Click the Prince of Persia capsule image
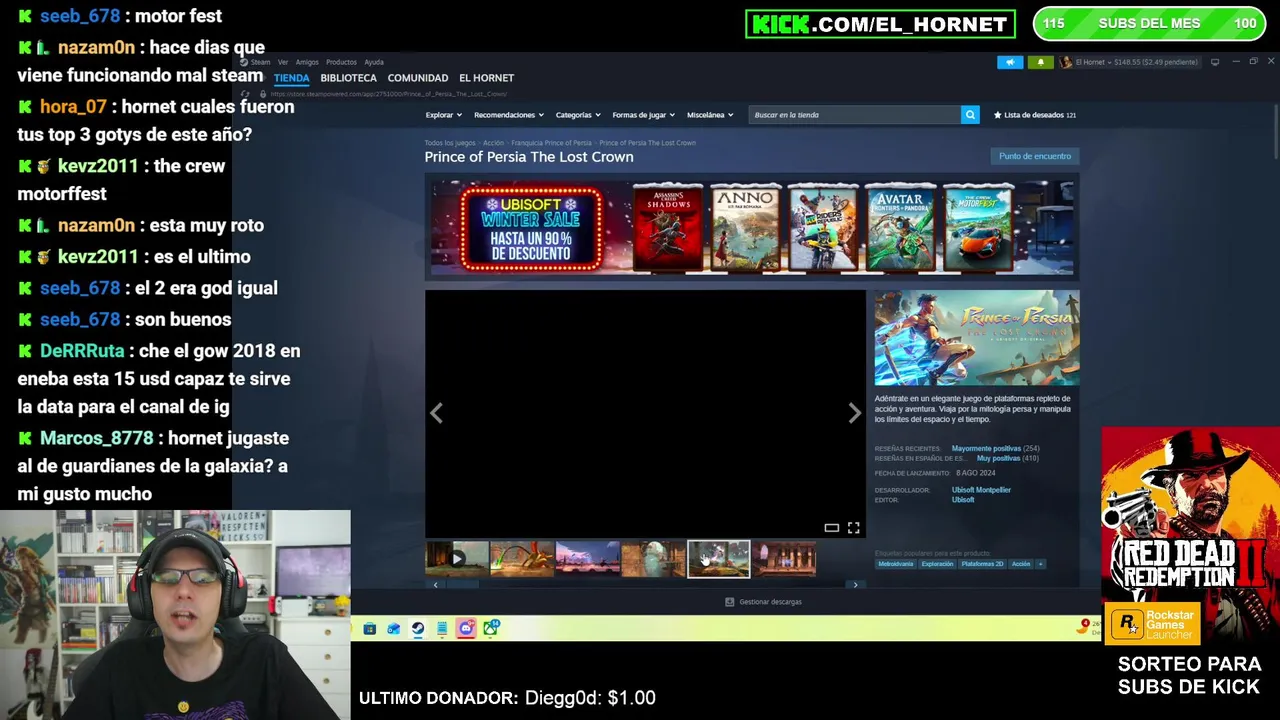This screenshot has height=720, width=1280. coord(977,338)
